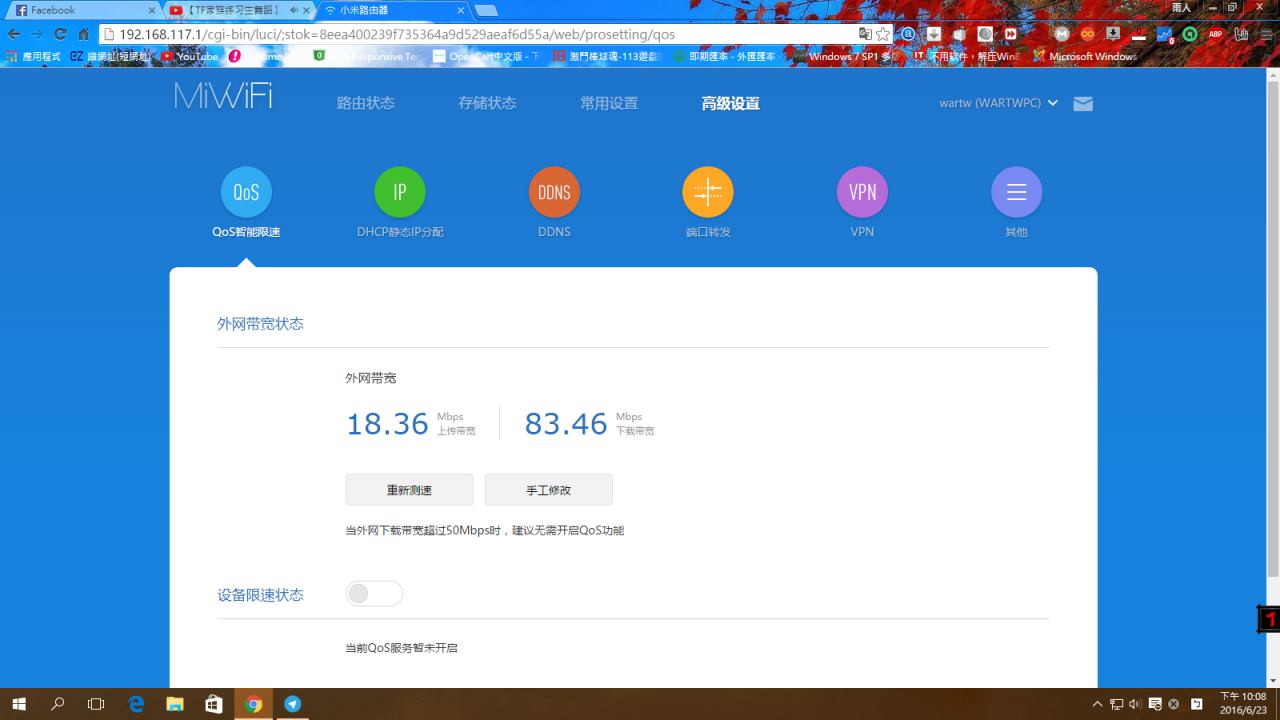Focus the browser address bar URL field
Viewport: 1280px width, 720px height.
point(480,34)
